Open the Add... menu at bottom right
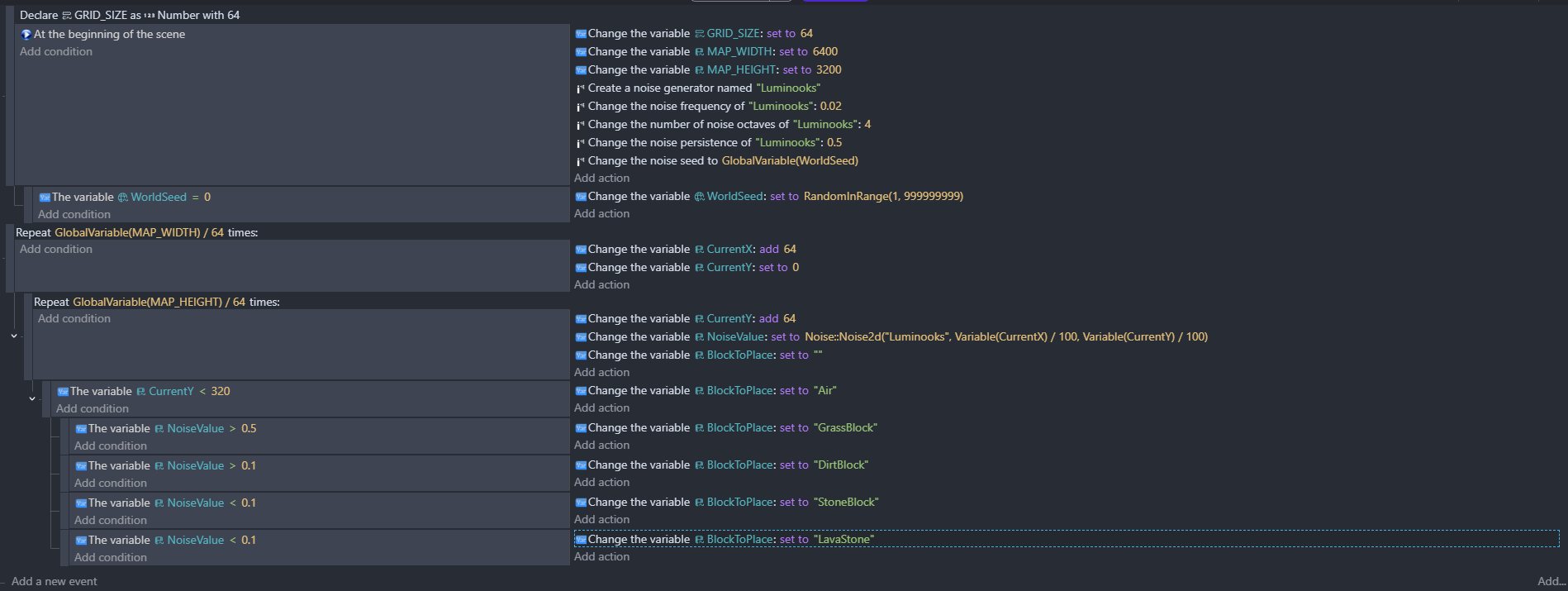This screenshot has height=591, width=1568. point(1551,581)
